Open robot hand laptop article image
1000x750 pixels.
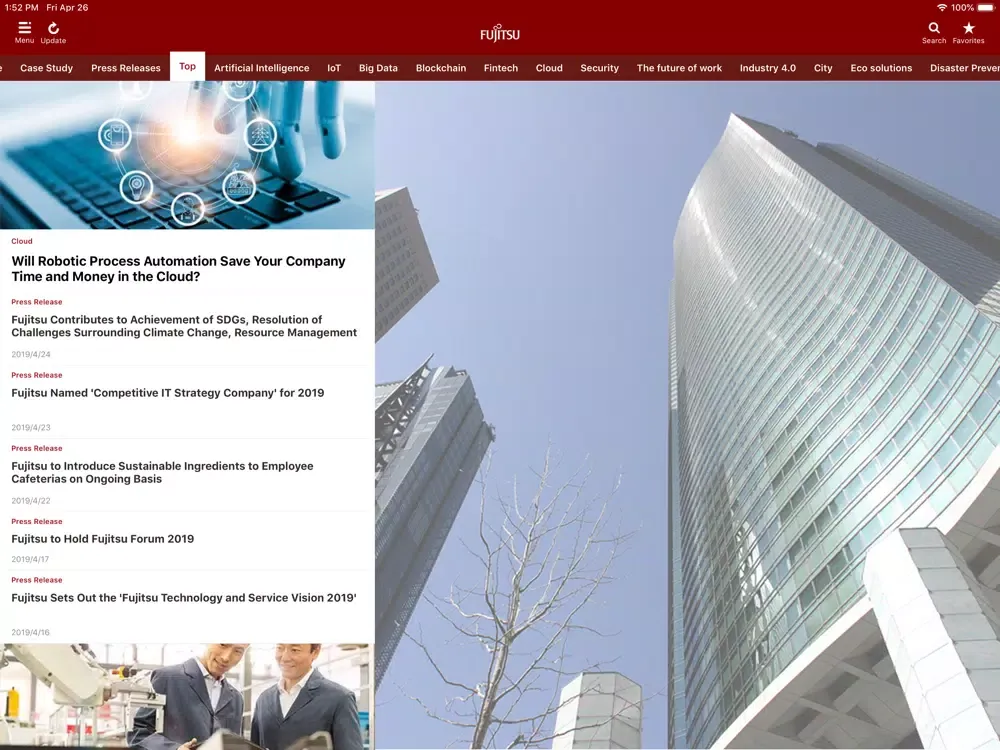(188, 155)
